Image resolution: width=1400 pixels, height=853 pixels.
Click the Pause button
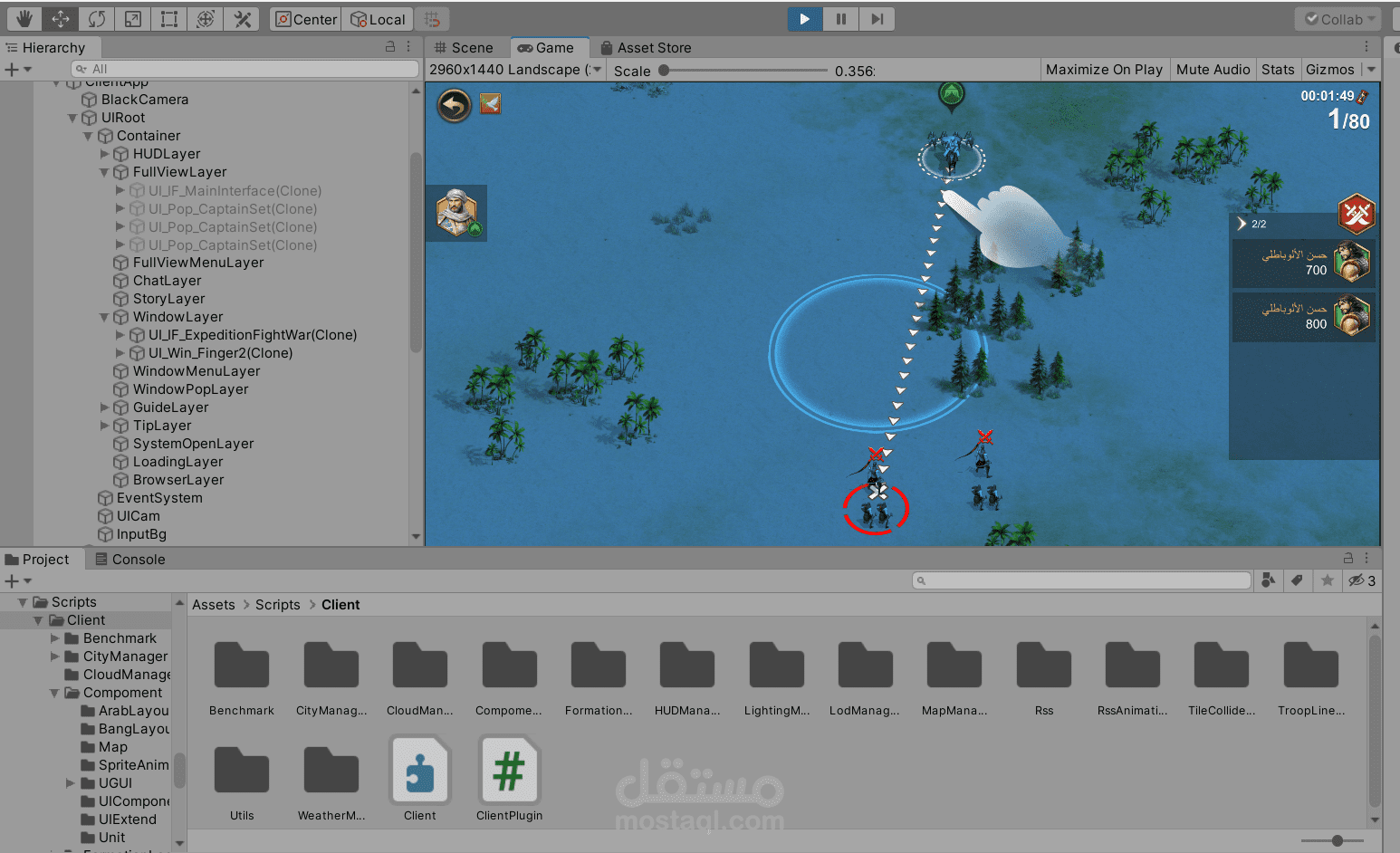(x=840, y=19)
